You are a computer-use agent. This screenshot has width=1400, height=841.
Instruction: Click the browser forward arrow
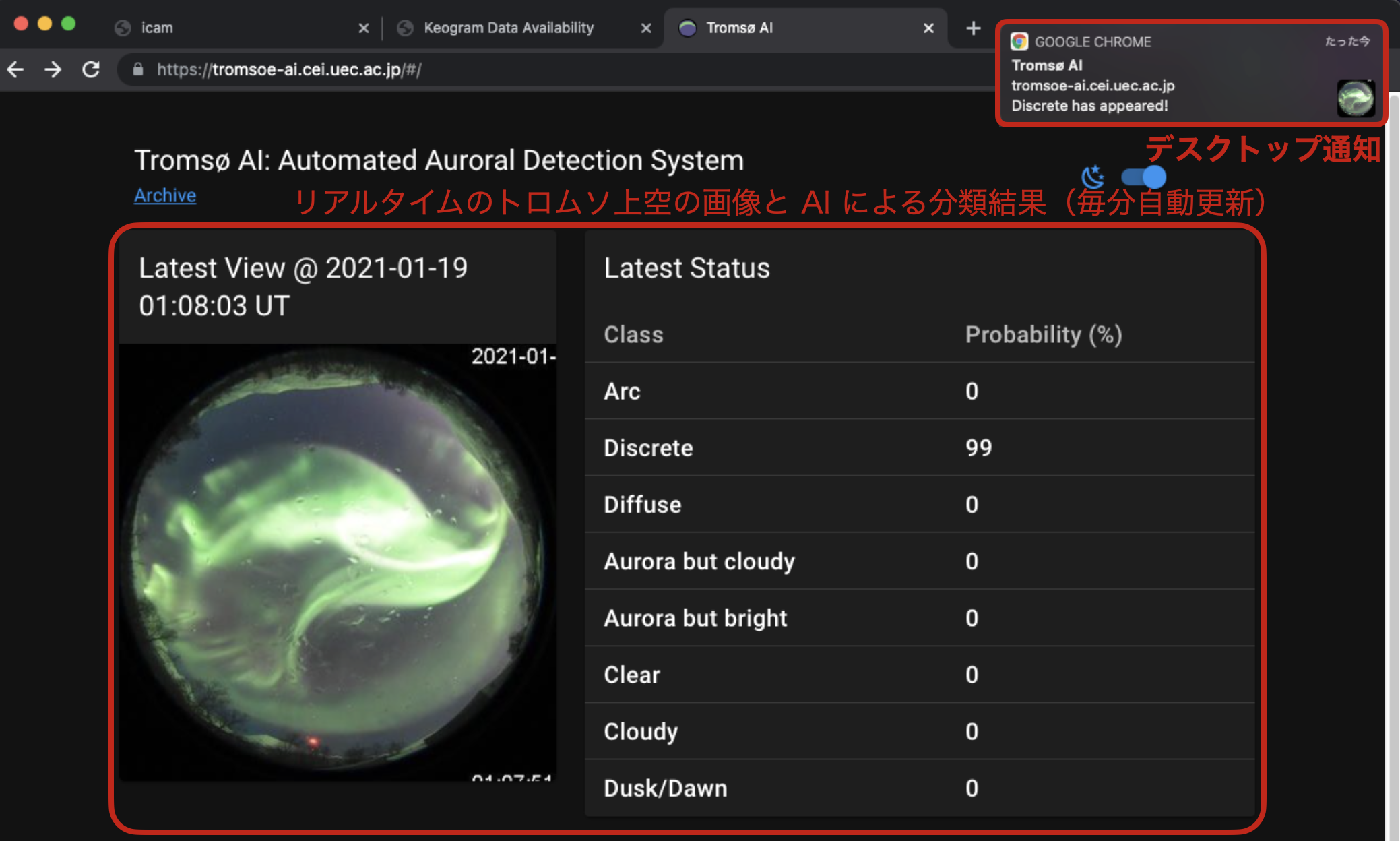(x=53, y=69)
